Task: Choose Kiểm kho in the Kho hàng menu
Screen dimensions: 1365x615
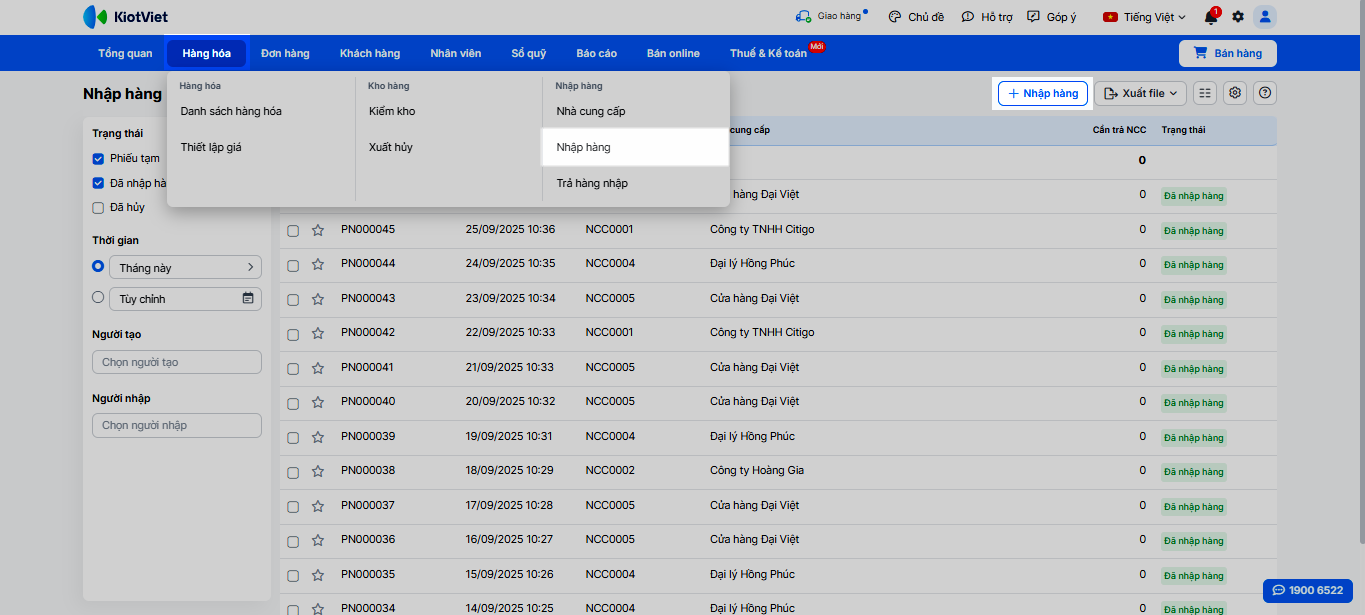Action: point(392,111)
